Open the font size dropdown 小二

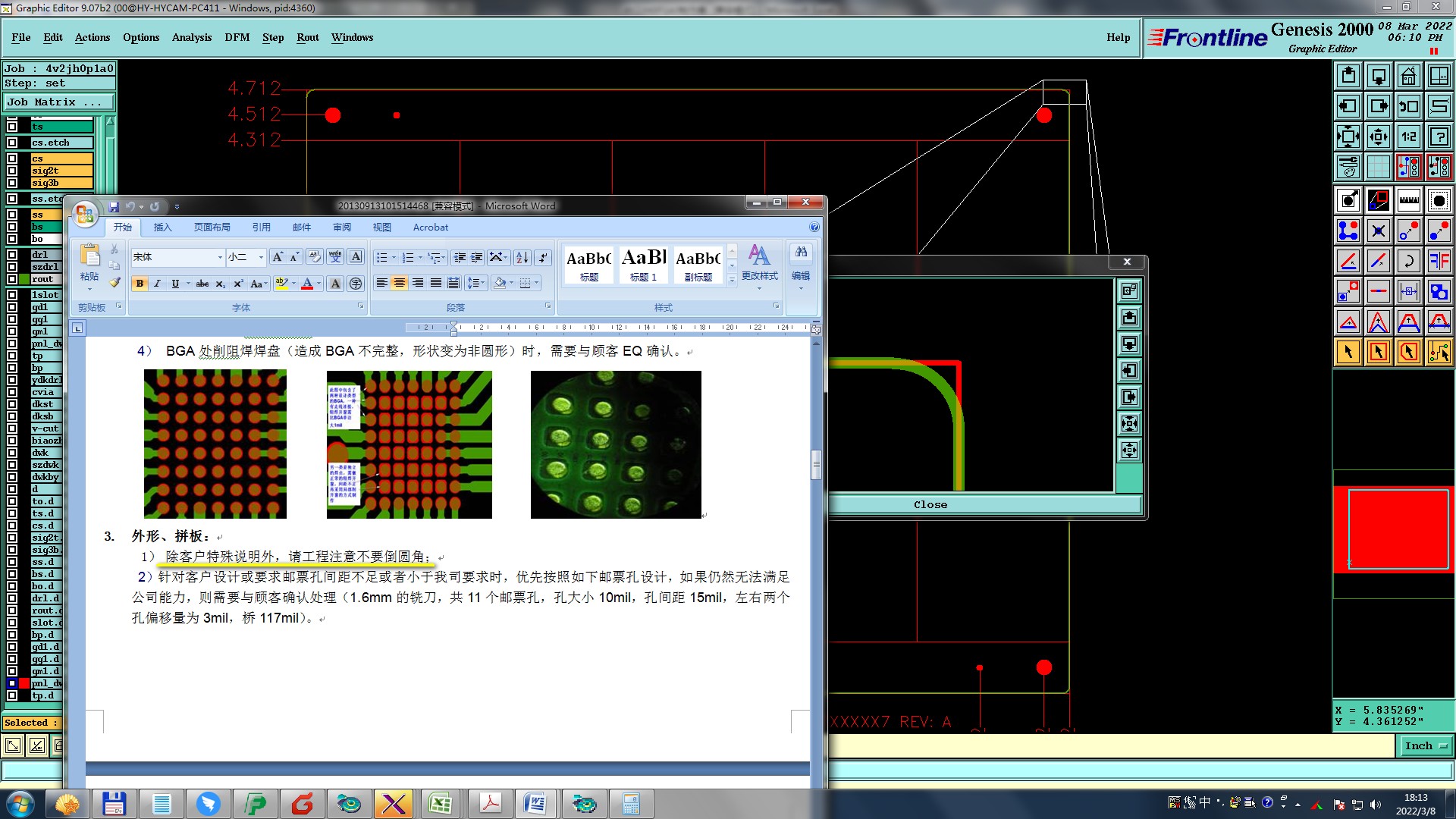pyautogui.click(x=261, y=257)
